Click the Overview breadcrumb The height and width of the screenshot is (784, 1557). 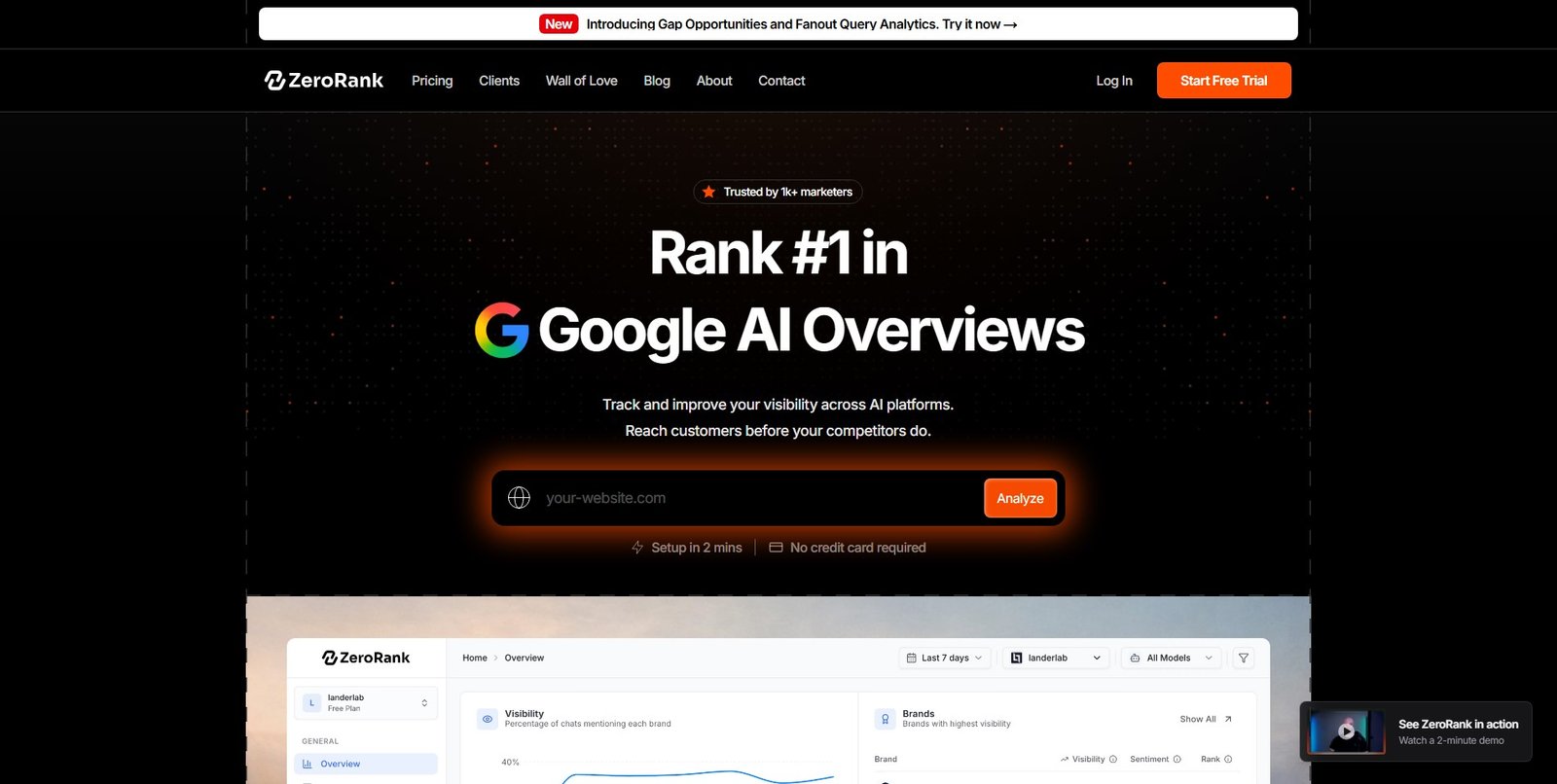point(525,659)
